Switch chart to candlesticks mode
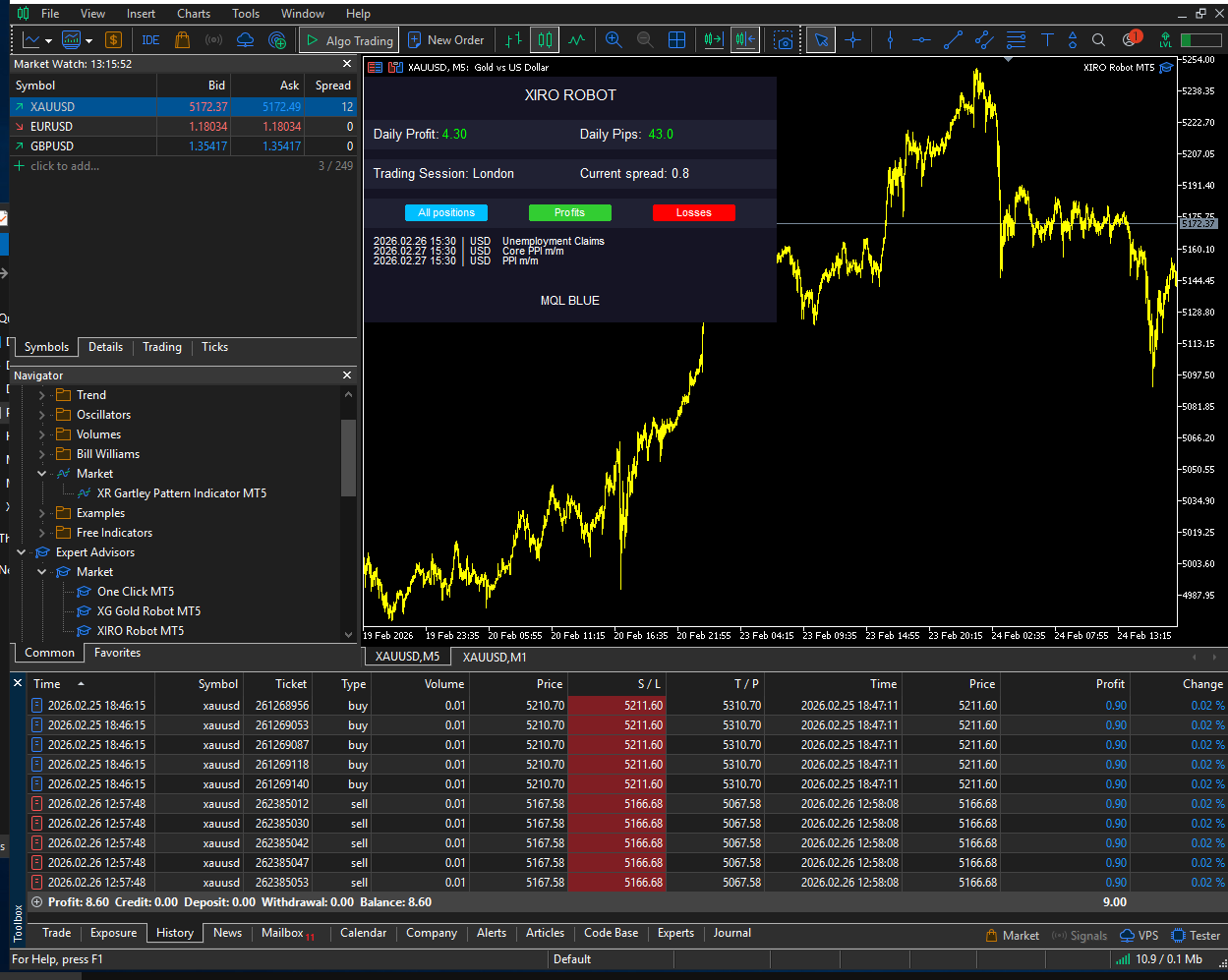Viewport: 1228px width, 980px height. pos(545,40)
